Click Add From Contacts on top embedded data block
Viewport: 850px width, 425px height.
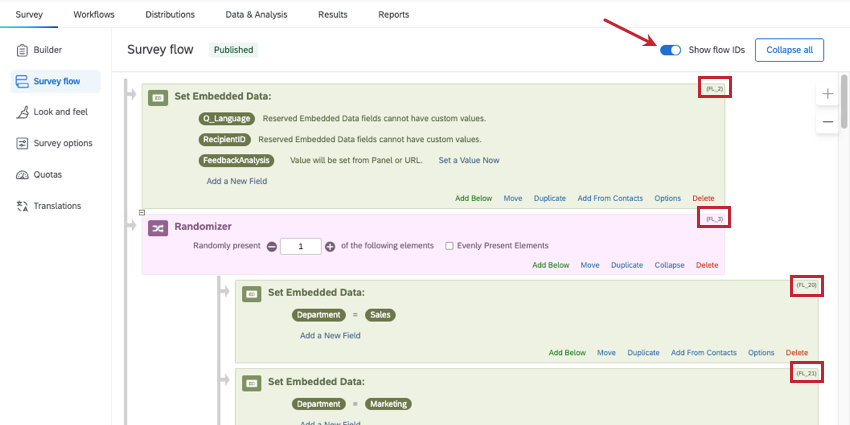click(x=610, y=198)
